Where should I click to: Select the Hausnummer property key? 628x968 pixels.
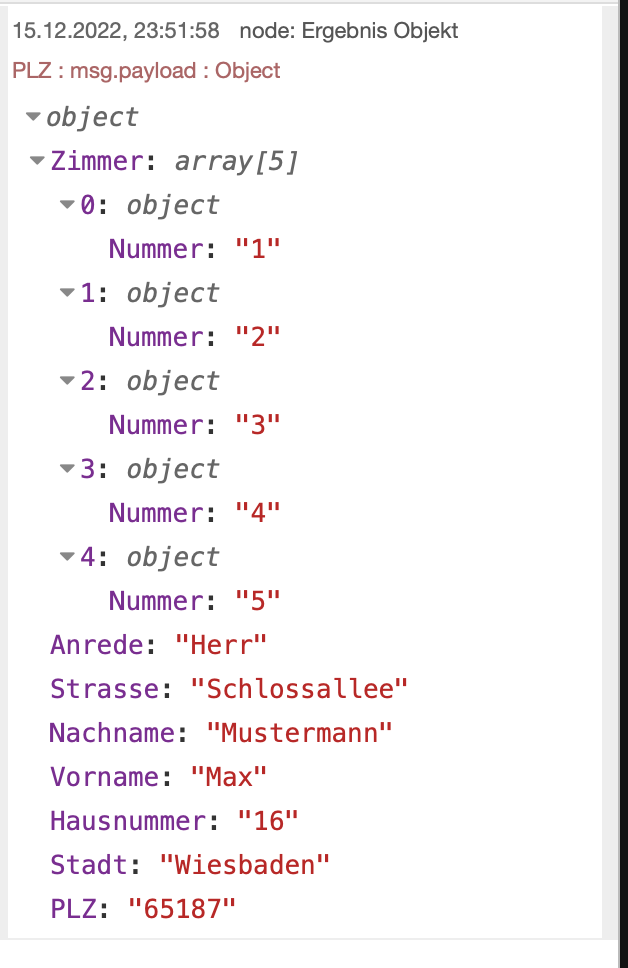127,821
